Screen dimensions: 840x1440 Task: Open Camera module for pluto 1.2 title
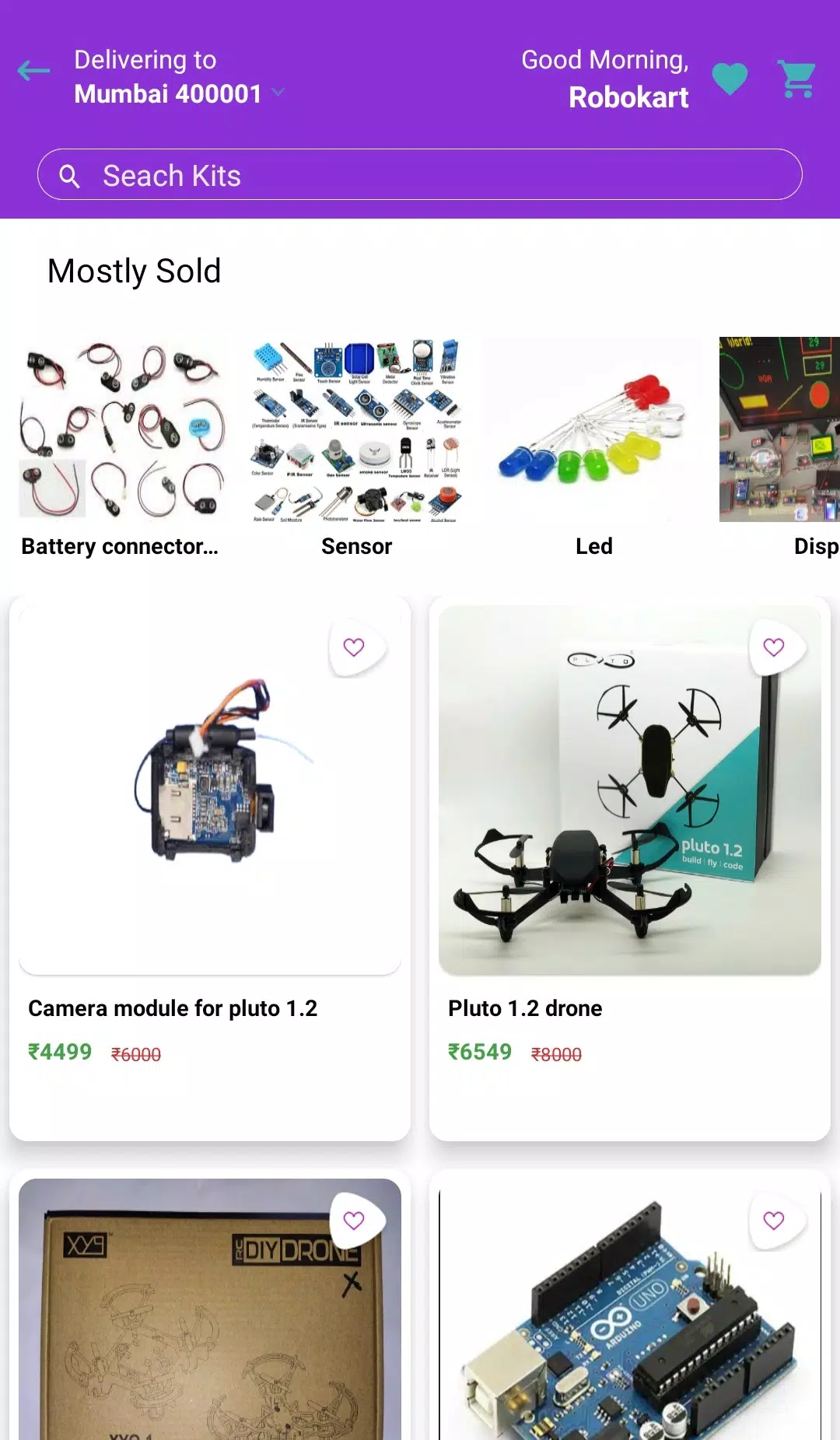point(173,1008)
